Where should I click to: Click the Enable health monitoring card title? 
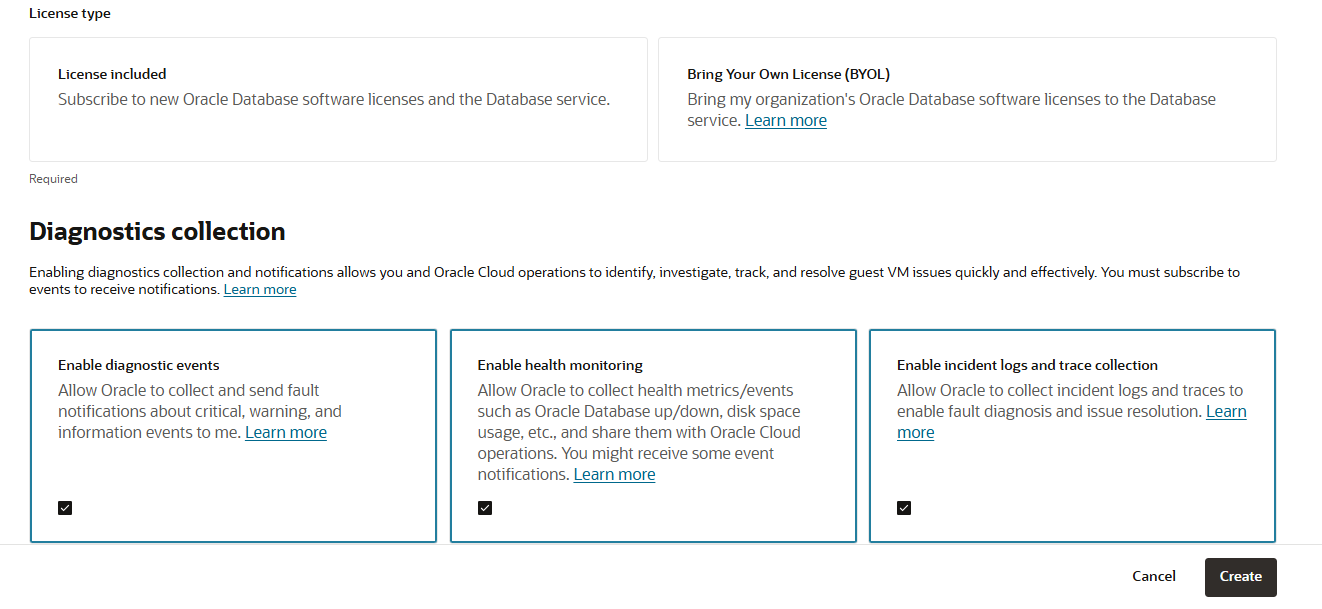coord(559,365)
